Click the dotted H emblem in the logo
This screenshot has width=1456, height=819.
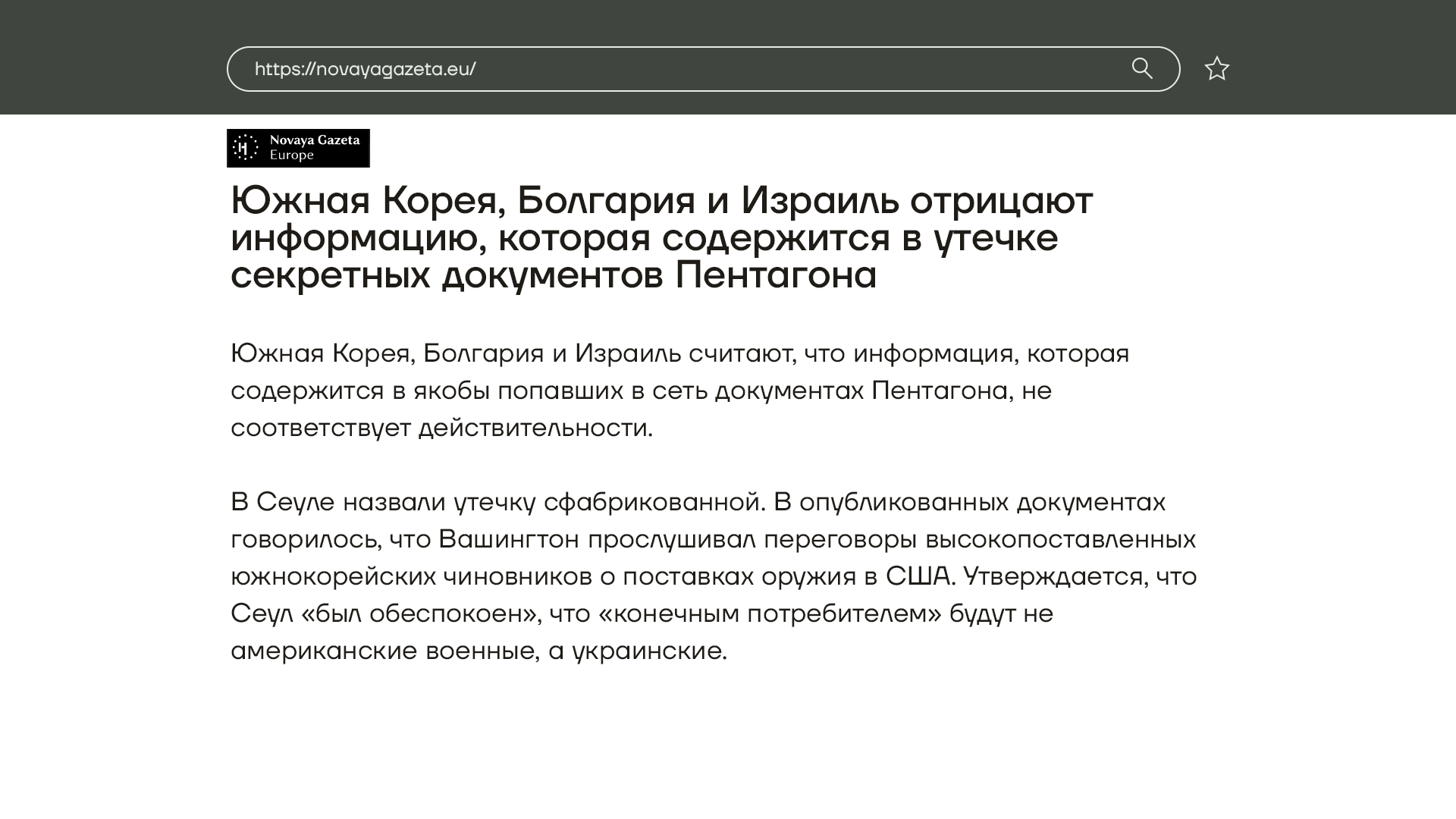tap(244, 148)
